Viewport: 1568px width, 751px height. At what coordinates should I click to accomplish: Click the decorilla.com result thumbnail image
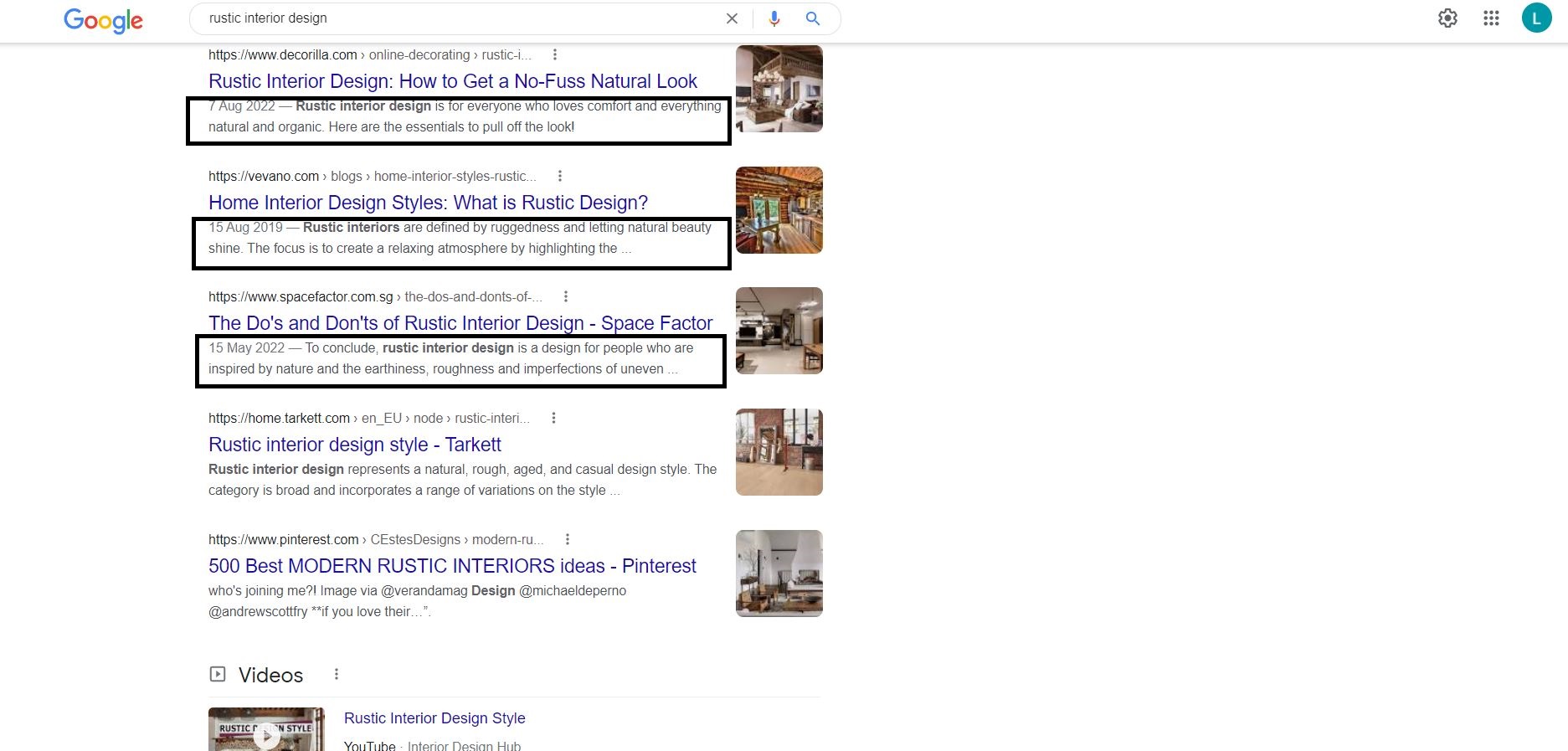click(x=779, y=89)
